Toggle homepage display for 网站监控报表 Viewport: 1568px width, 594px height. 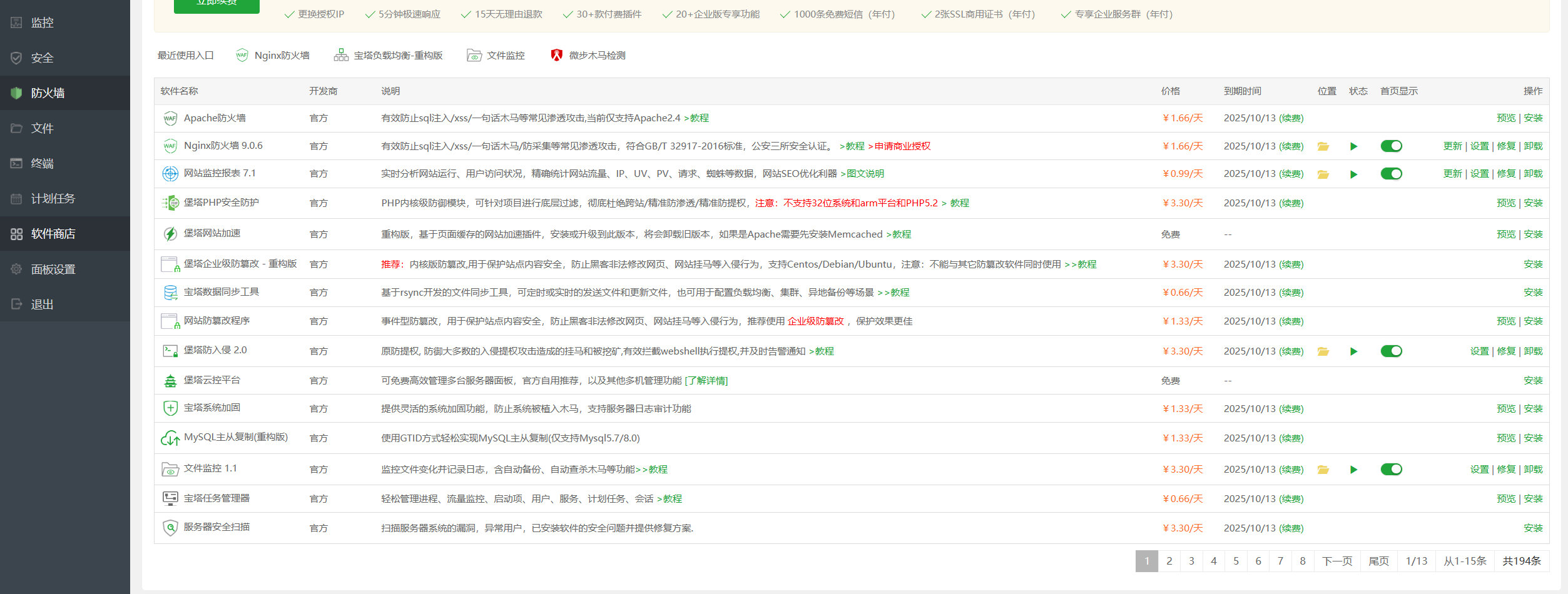pos(1392,174)
